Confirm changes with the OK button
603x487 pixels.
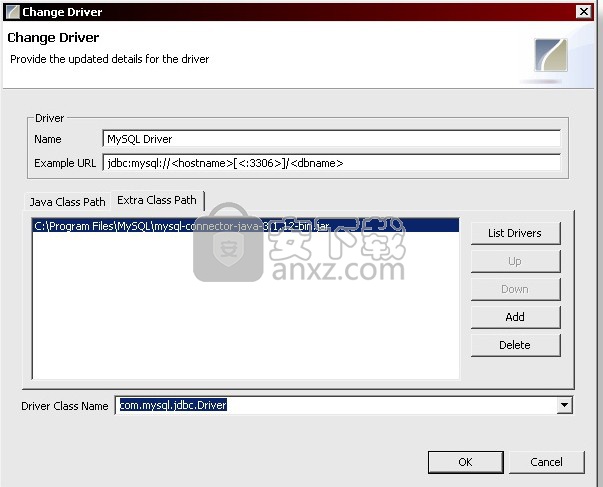click(466, 462)
